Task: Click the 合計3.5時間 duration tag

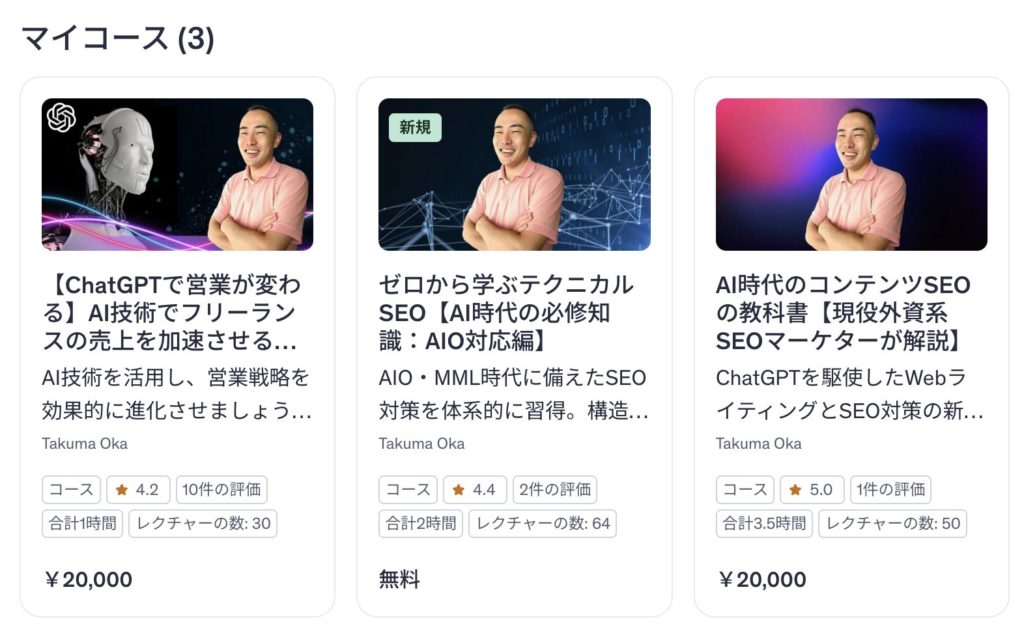Action: [x=764, y=523]
